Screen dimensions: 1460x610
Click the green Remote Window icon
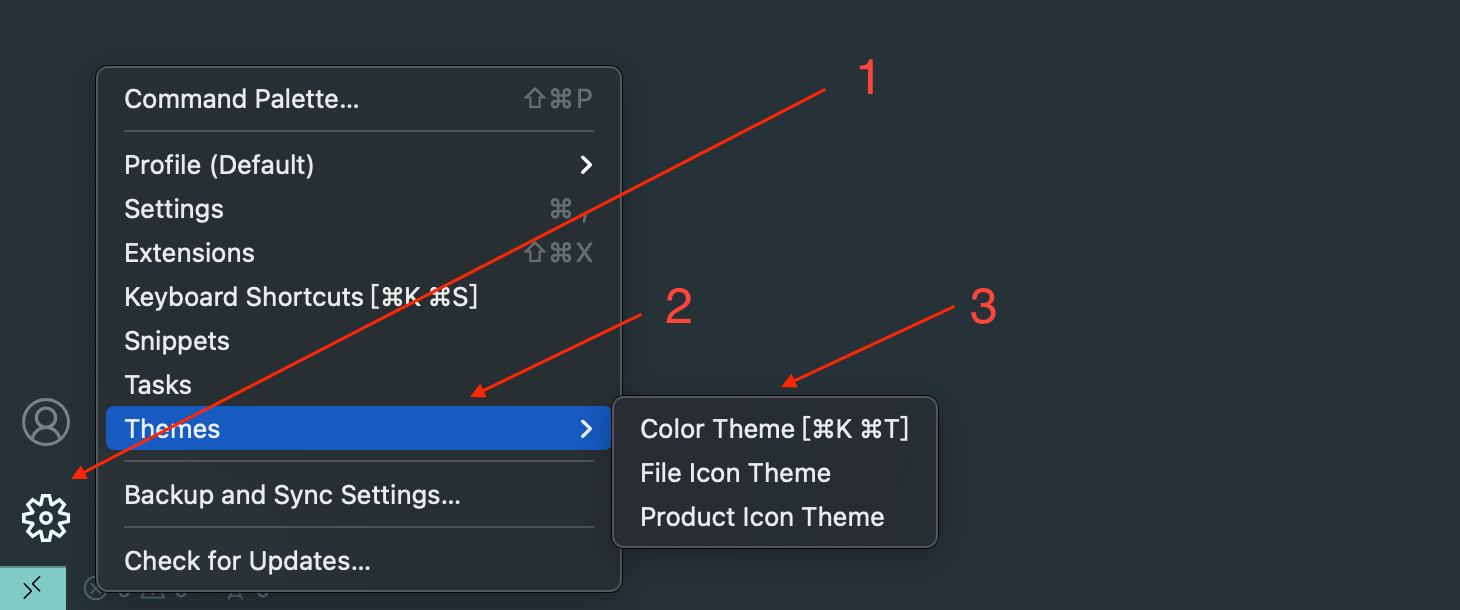[x=32, y=588]
